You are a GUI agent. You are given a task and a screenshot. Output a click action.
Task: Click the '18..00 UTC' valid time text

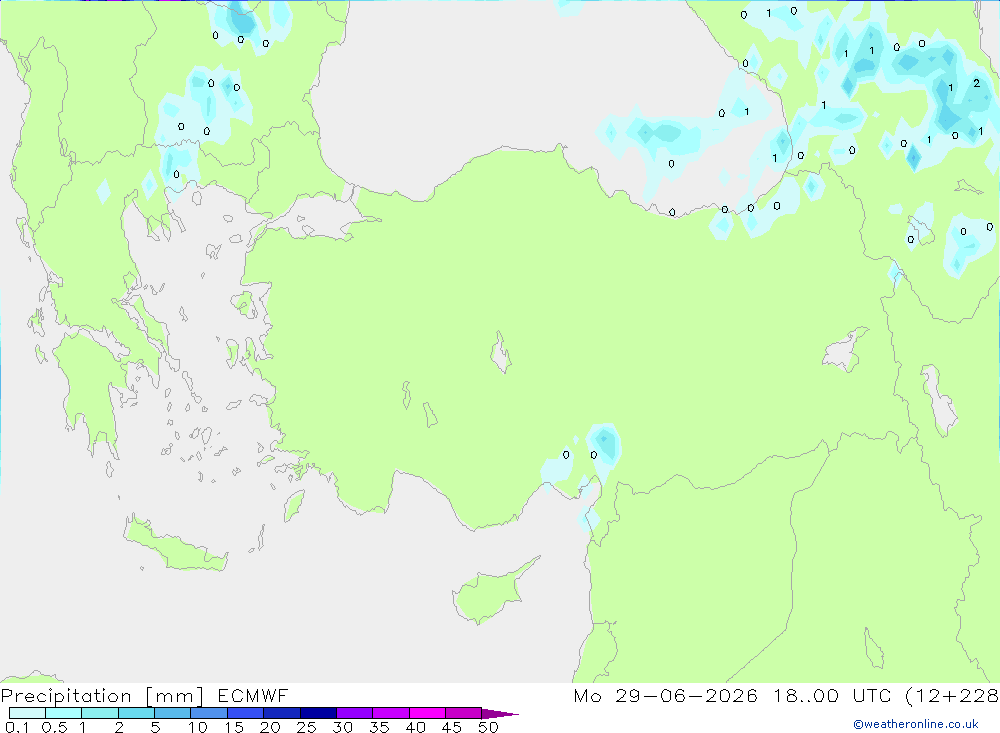(x=832, y=695)
